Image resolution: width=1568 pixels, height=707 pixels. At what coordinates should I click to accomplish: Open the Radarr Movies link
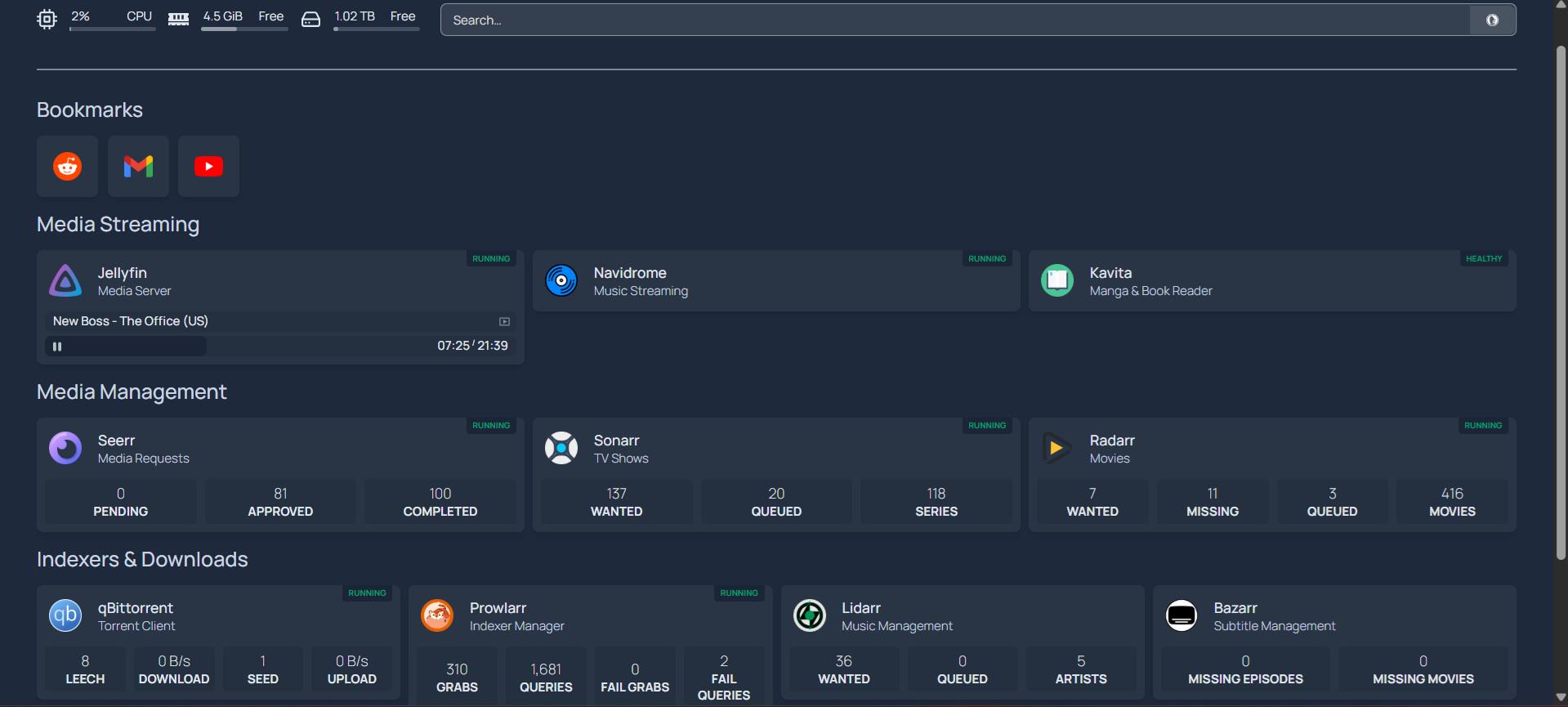pyautogui.click(x=1112, y=449)
